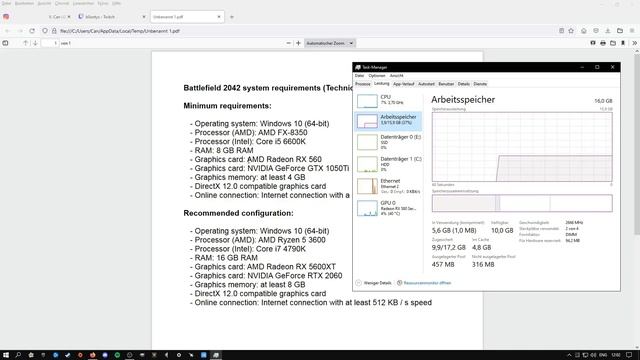This screenshot has height=360, width=640.
Task: Select Datenträger 0 (E:) entry
Action: 388,142
